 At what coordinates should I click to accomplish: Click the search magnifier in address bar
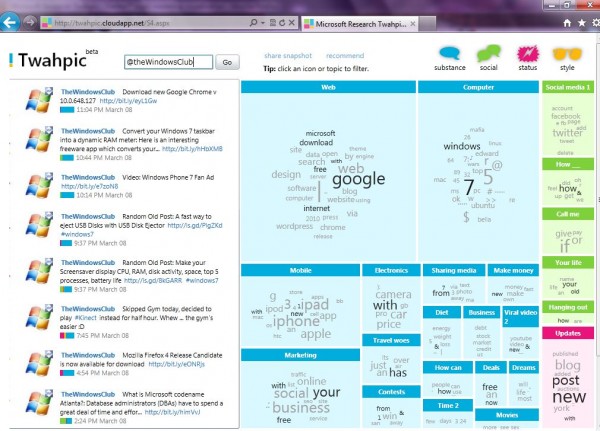(253, 23)
